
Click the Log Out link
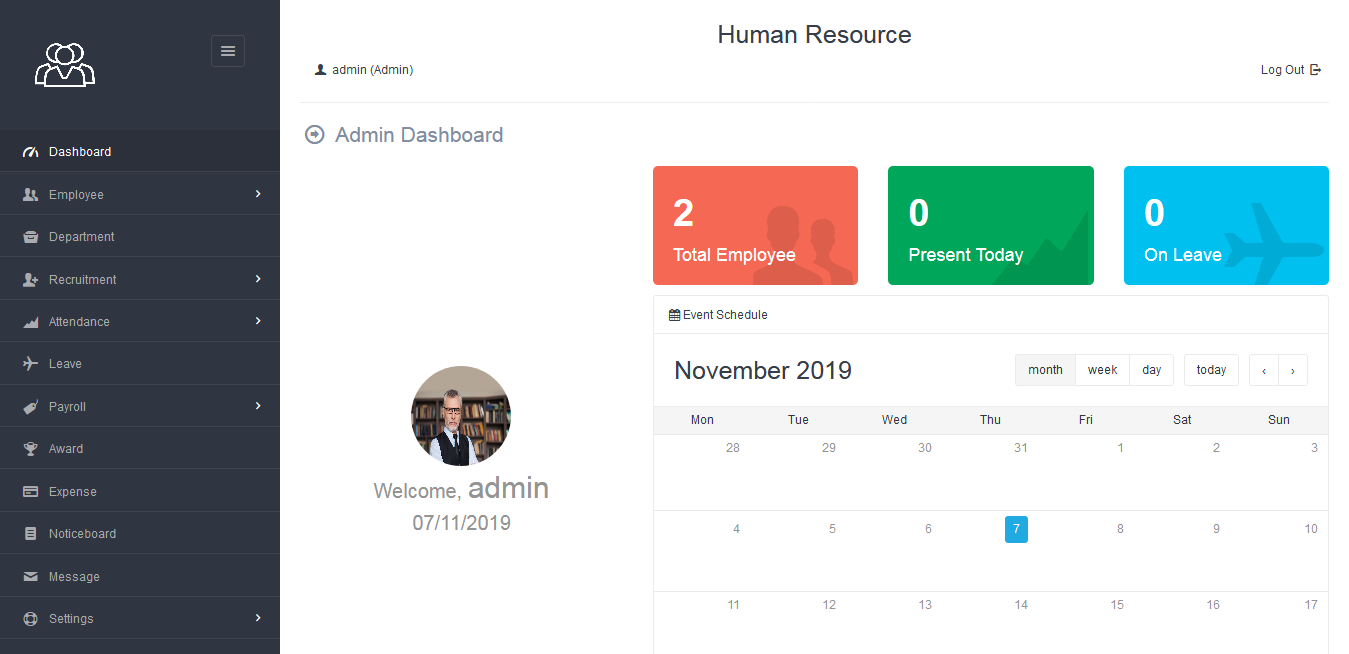[1290, 69]
